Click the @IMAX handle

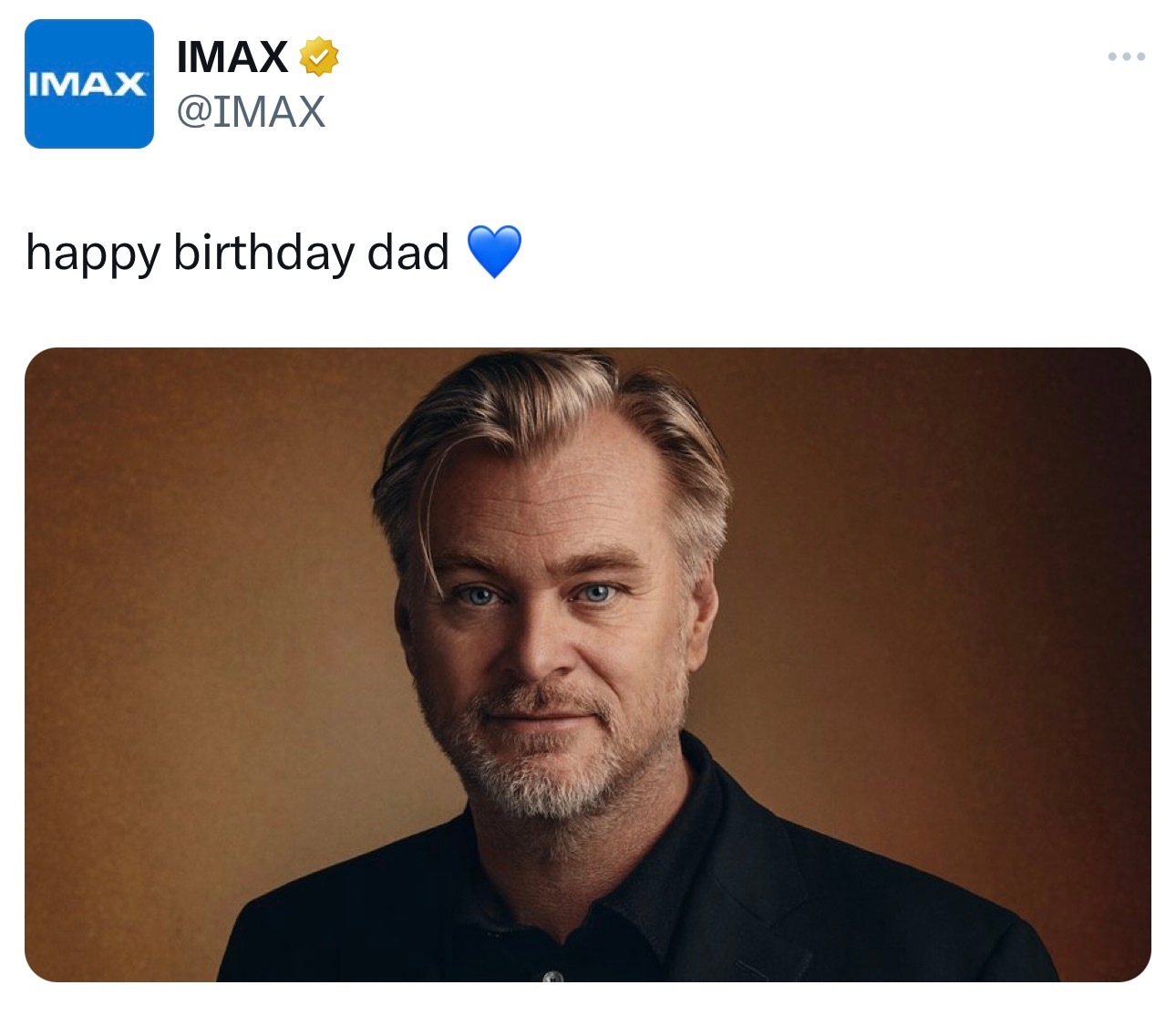coord(251,112)
